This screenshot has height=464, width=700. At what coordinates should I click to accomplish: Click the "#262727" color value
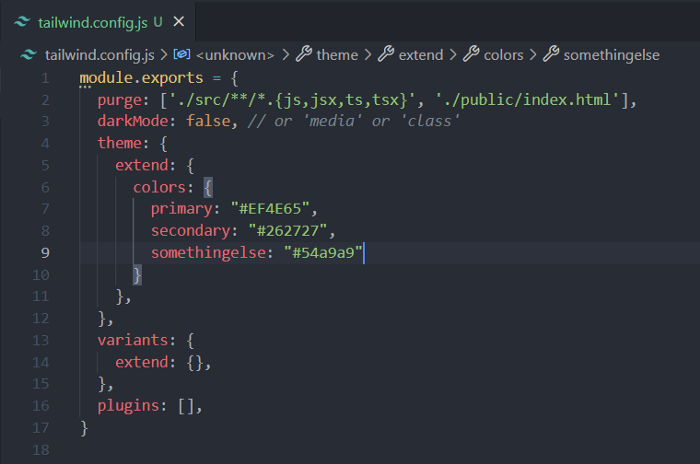(x=288, y=231)
